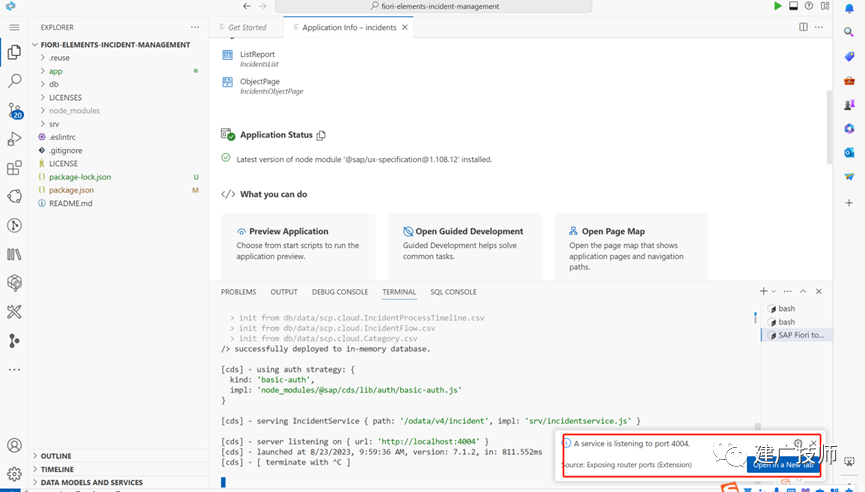Click the browser sidebar search magnifier

click(849, 32)
